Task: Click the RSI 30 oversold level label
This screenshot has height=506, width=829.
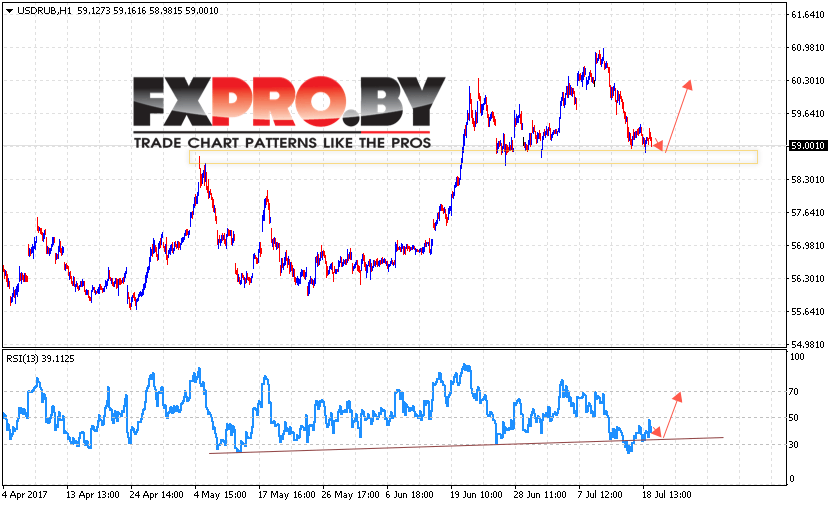Action: 794,445
